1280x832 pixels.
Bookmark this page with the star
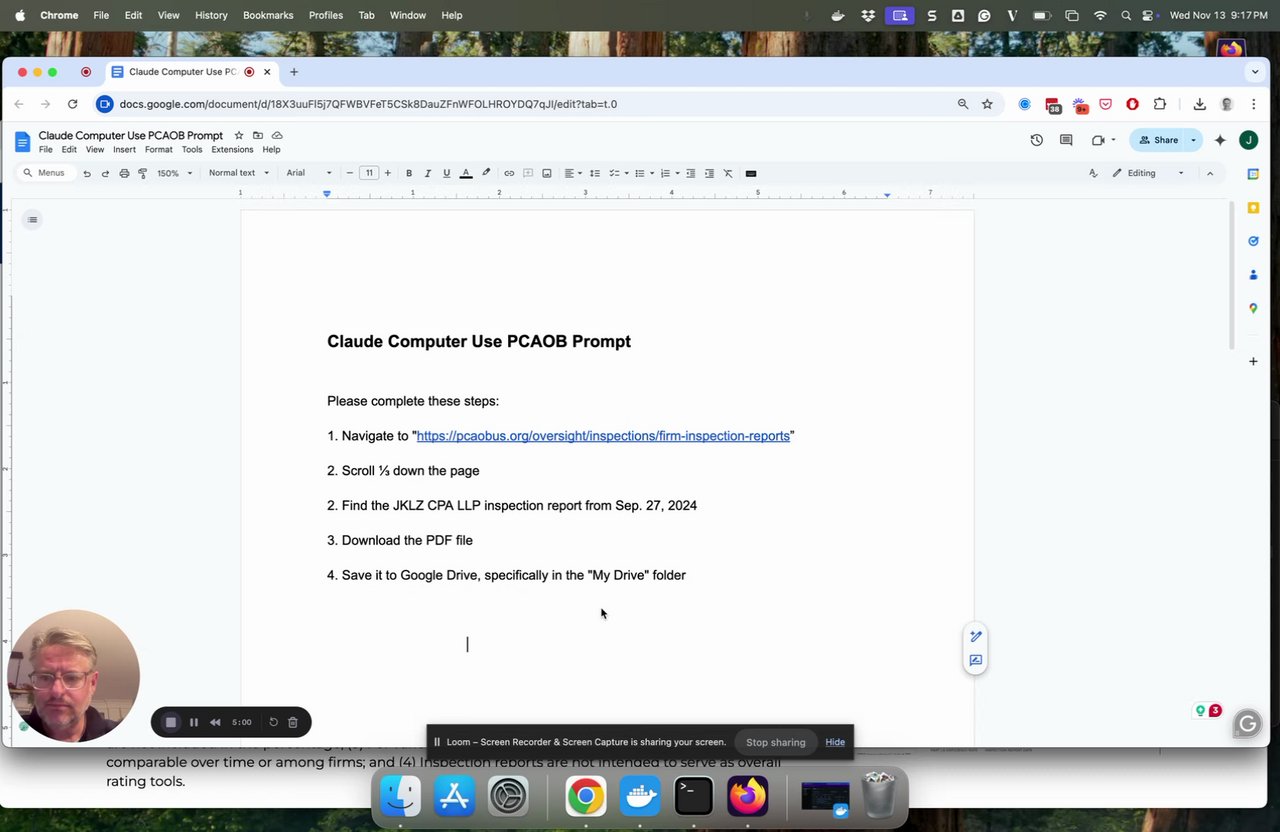(987, 104)
